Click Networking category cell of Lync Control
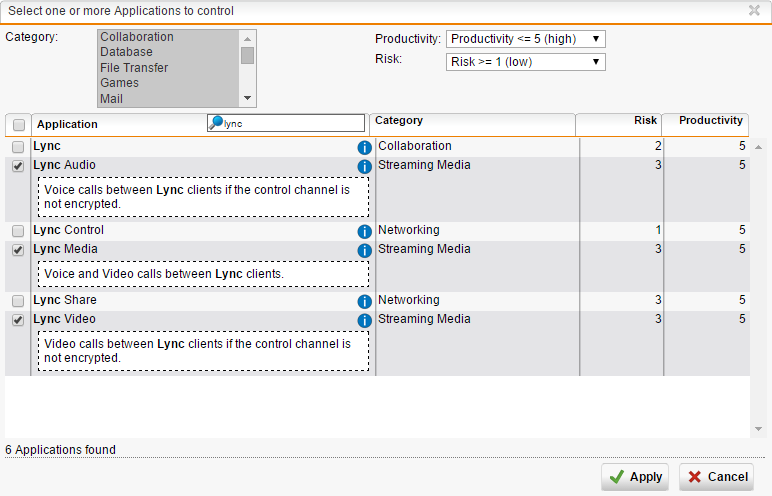Screen dimensions: 772x496 409,230
